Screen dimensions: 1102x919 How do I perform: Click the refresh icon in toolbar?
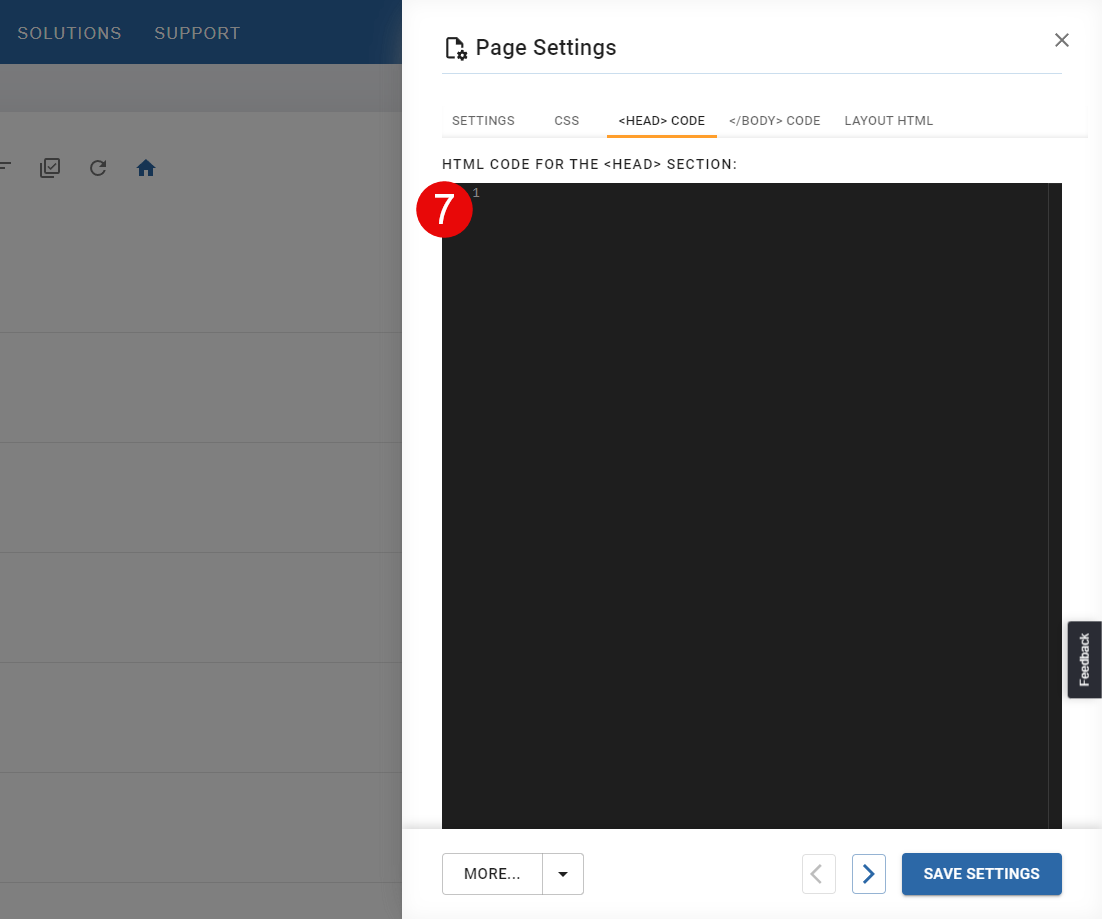(98, 168)
